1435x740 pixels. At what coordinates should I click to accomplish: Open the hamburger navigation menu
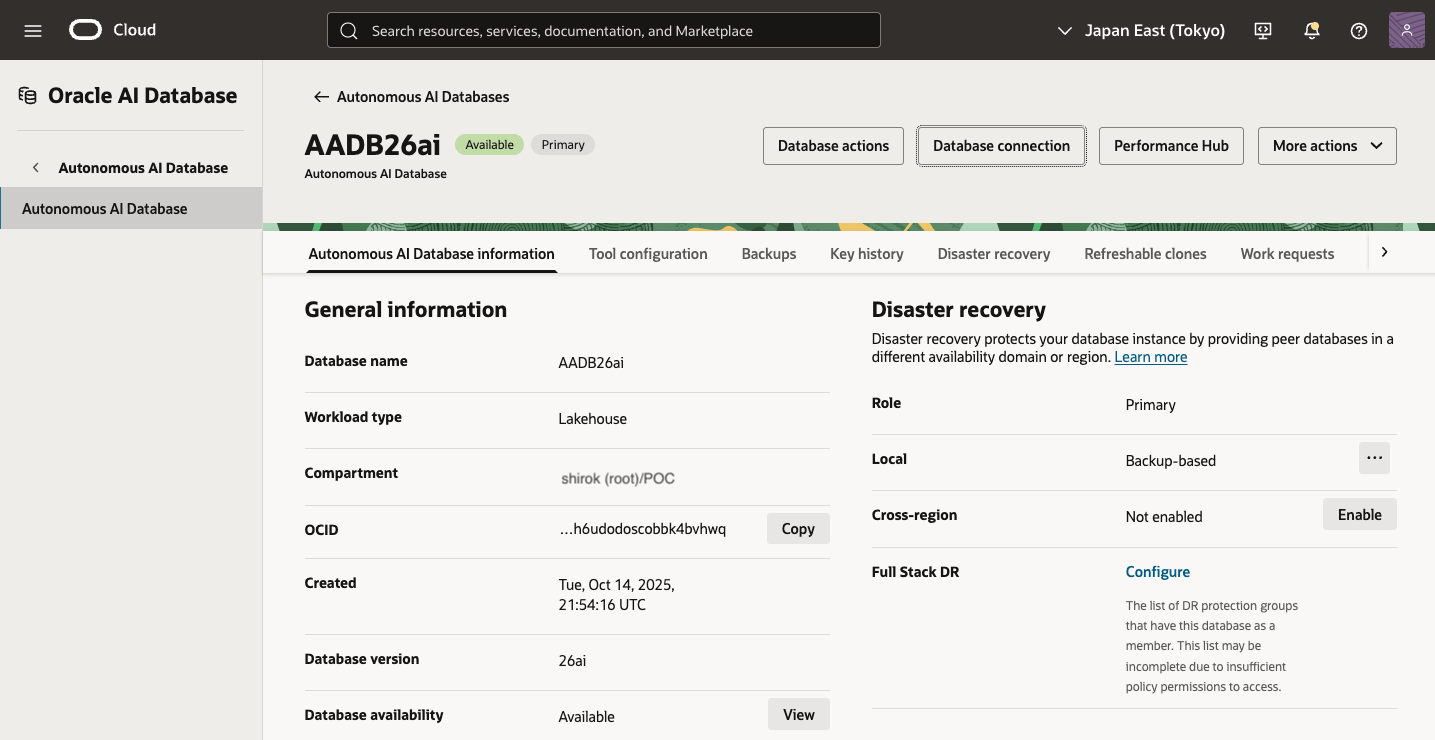33,31
